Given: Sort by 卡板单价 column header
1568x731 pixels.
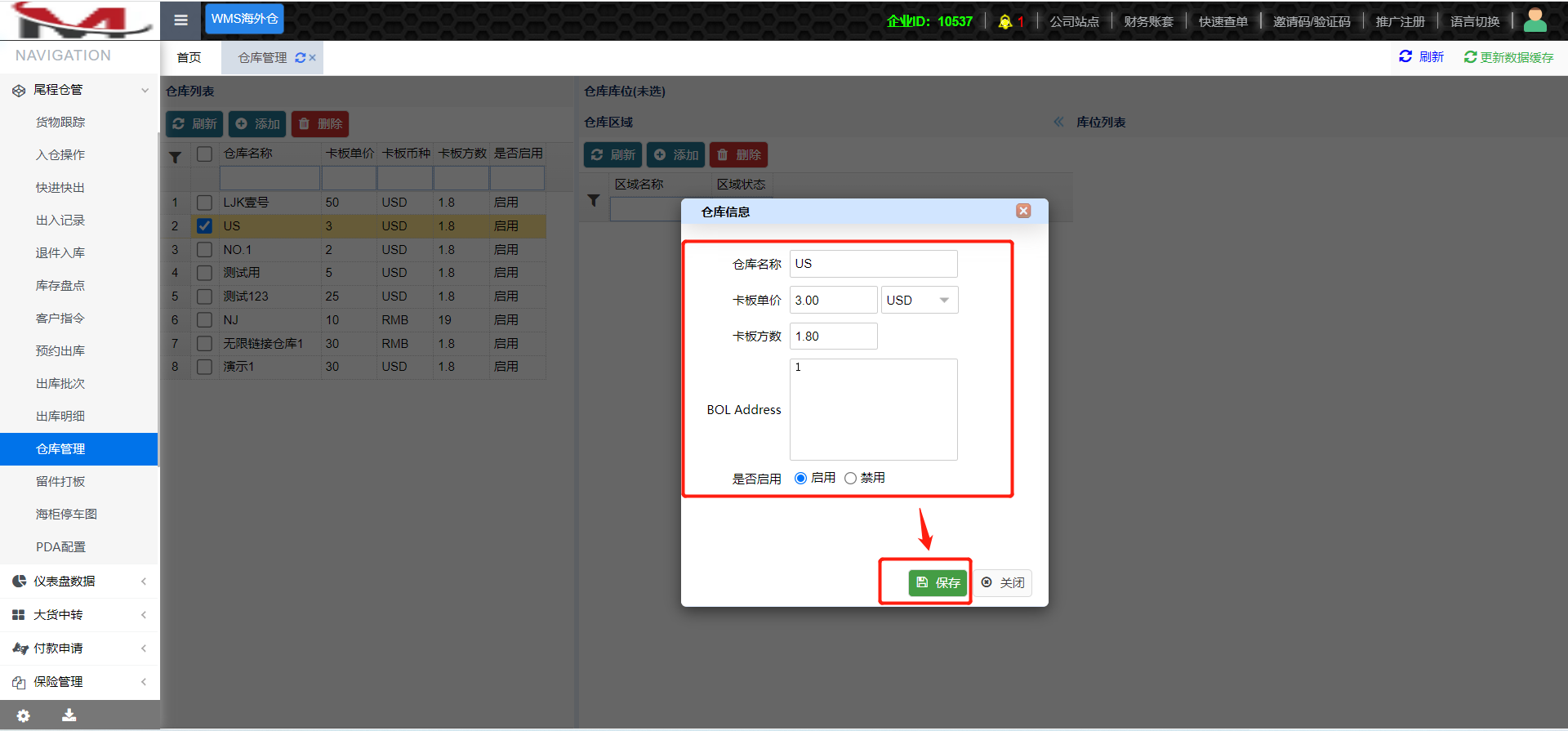Looking at the screenshot, I should click(350, 154).
